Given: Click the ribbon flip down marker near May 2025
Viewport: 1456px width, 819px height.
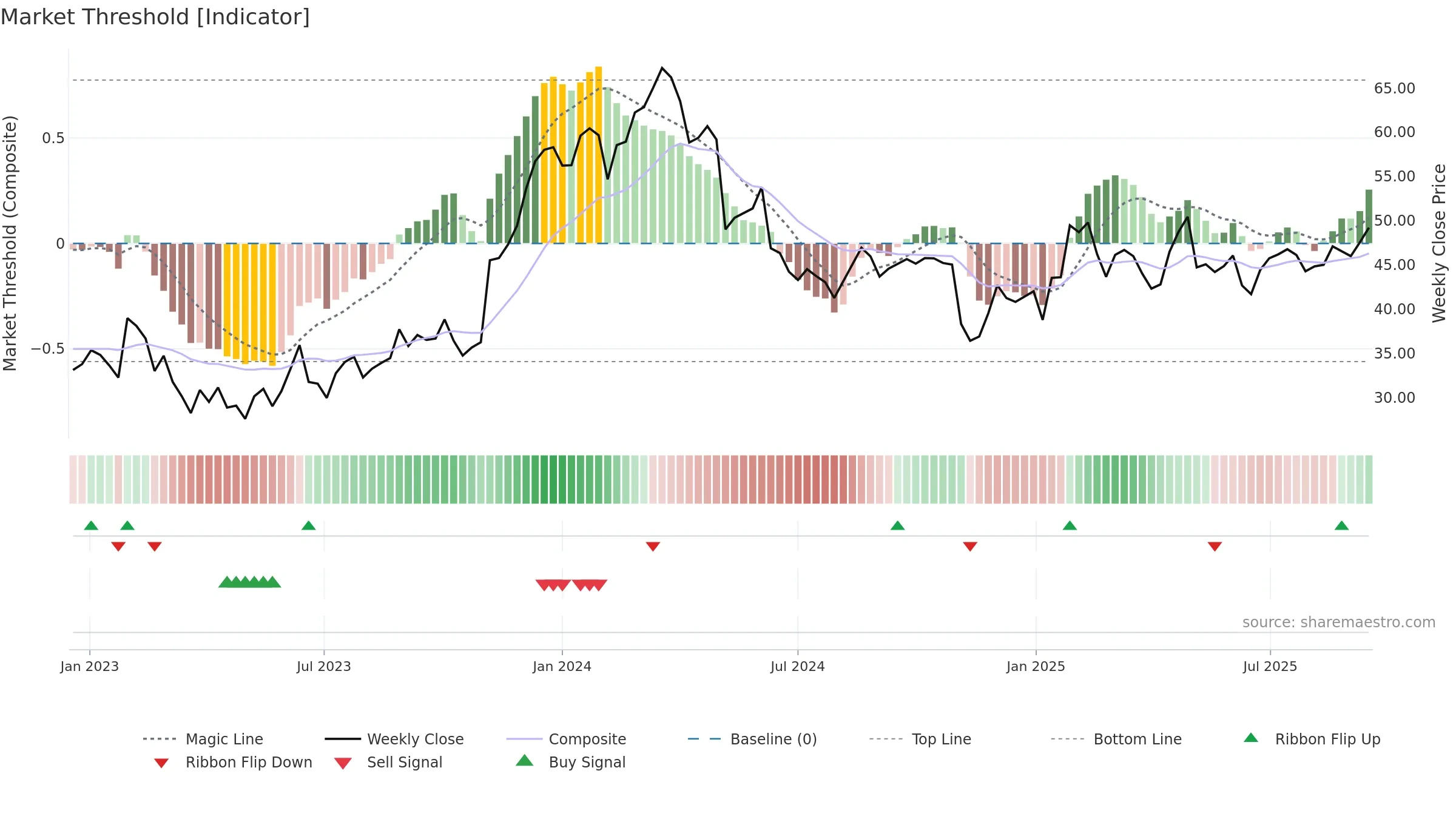Looking at the screenshot, I should point(1215,546).
